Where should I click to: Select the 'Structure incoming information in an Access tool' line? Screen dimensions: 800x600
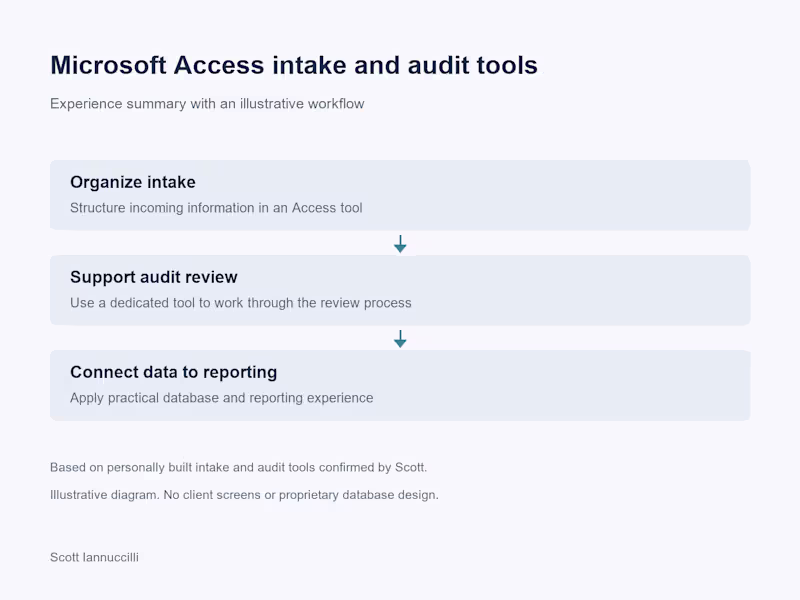pyautogui.click(x=216, y=208)
